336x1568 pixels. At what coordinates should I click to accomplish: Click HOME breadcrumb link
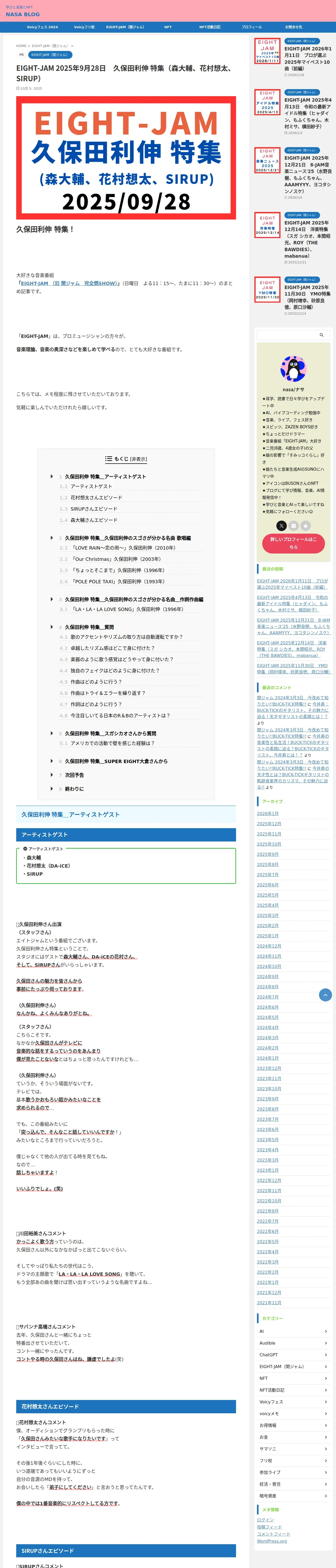(x=21, y=46)
